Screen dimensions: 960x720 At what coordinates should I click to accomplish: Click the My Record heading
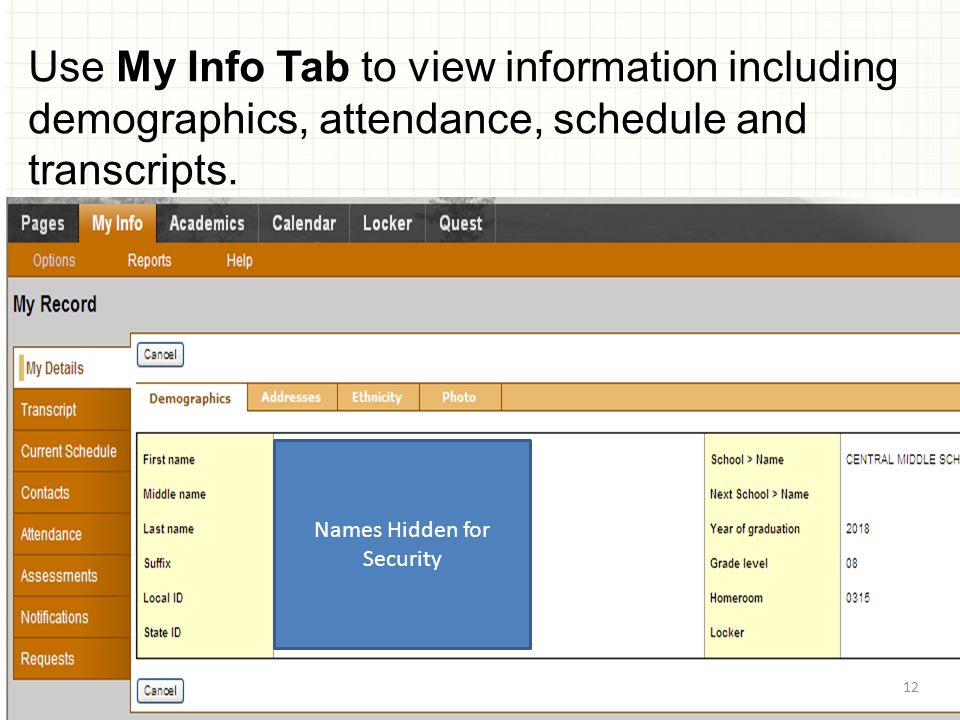[x=55, y=304]
